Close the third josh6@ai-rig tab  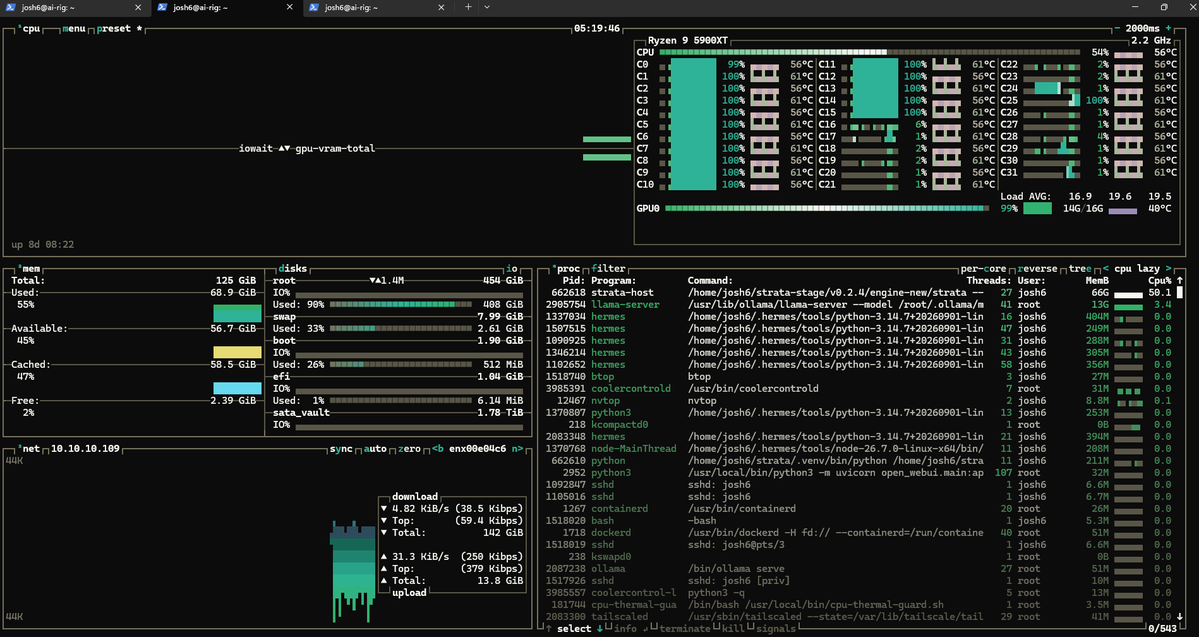click(440, 7)
